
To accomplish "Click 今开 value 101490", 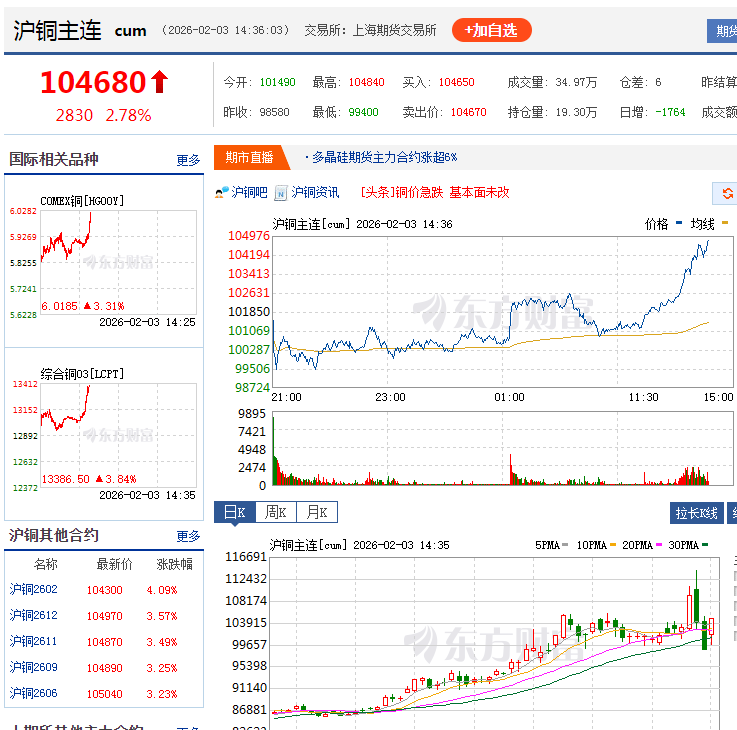I will 277,82.
